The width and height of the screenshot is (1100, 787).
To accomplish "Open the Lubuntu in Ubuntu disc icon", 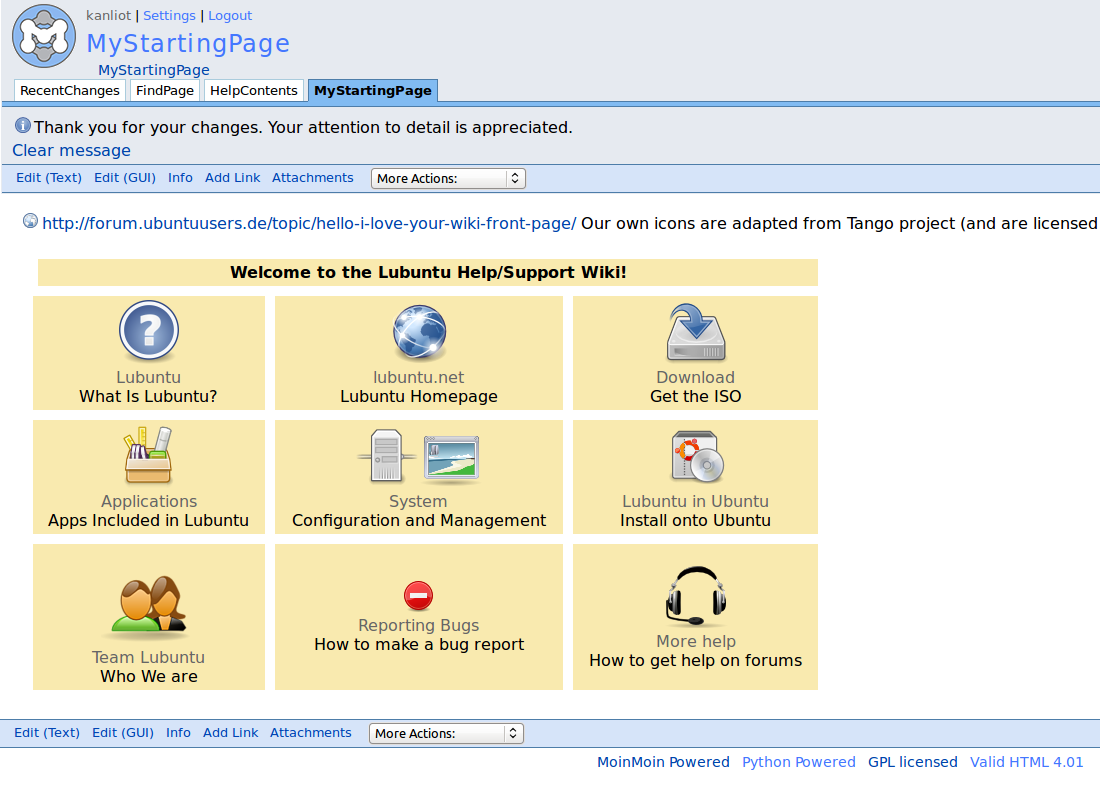I will pos(696,457).
